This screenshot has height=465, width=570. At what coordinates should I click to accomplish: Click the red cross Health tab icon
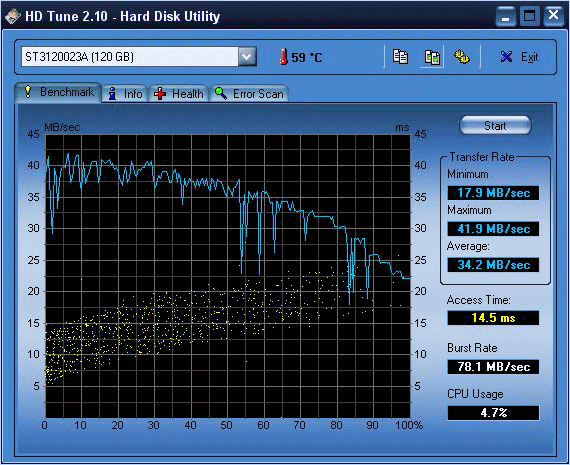tap(160, 94)
